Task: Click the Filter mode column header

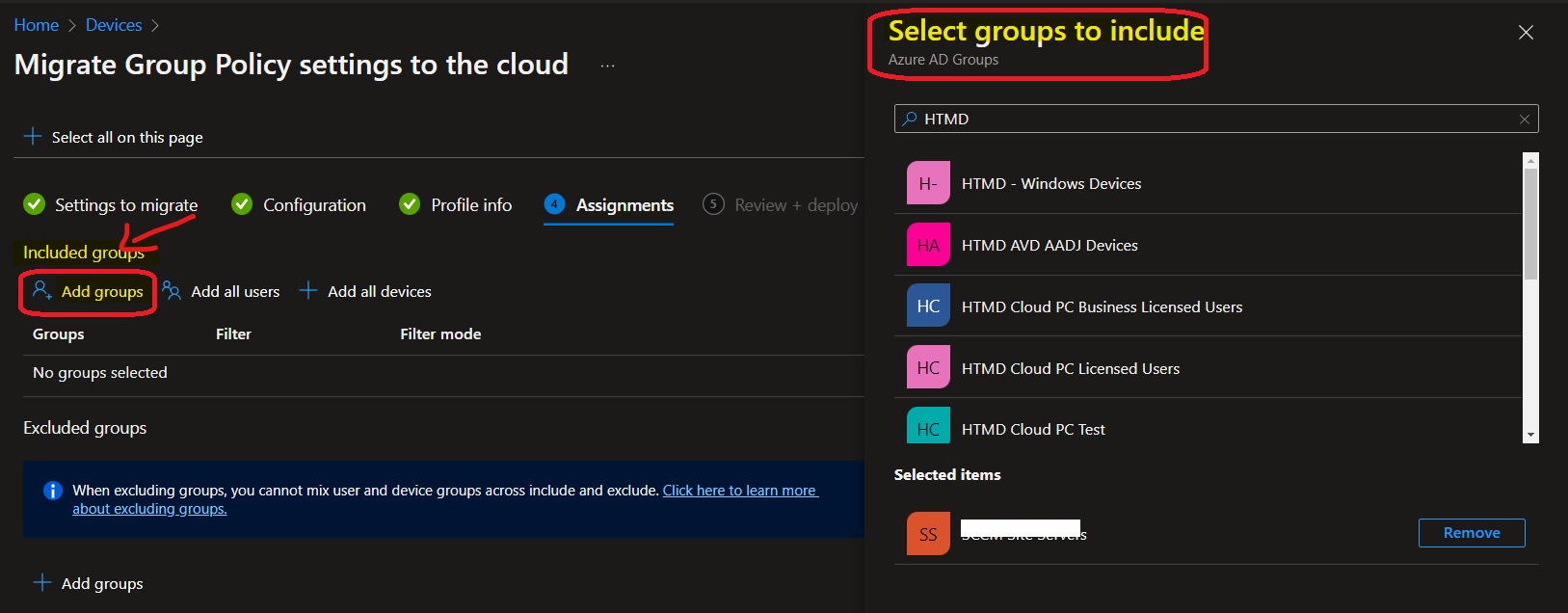Action: pos(440,333)
